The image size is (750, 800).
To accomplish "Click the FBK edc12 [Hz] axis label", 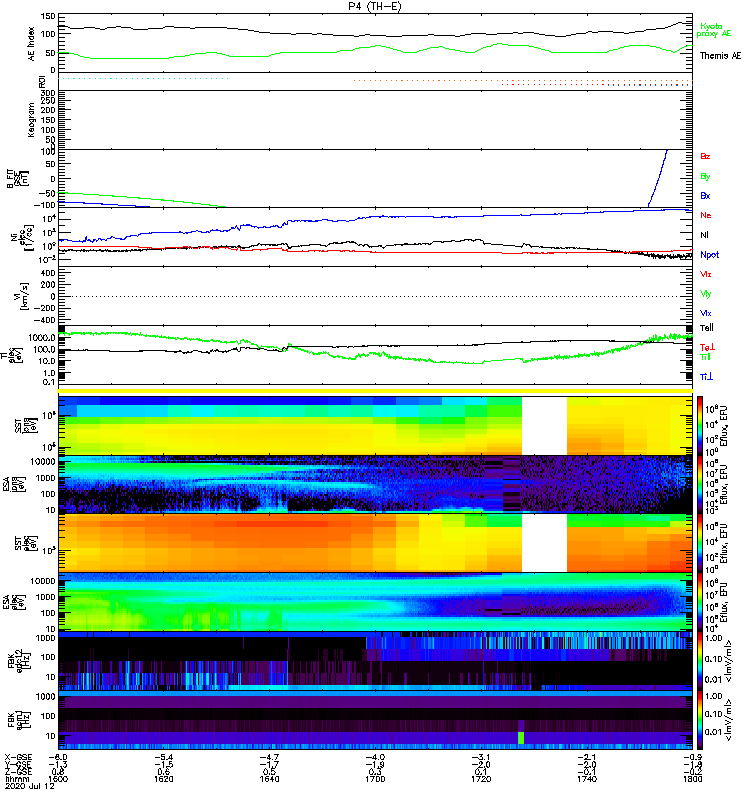I will 19,660.
